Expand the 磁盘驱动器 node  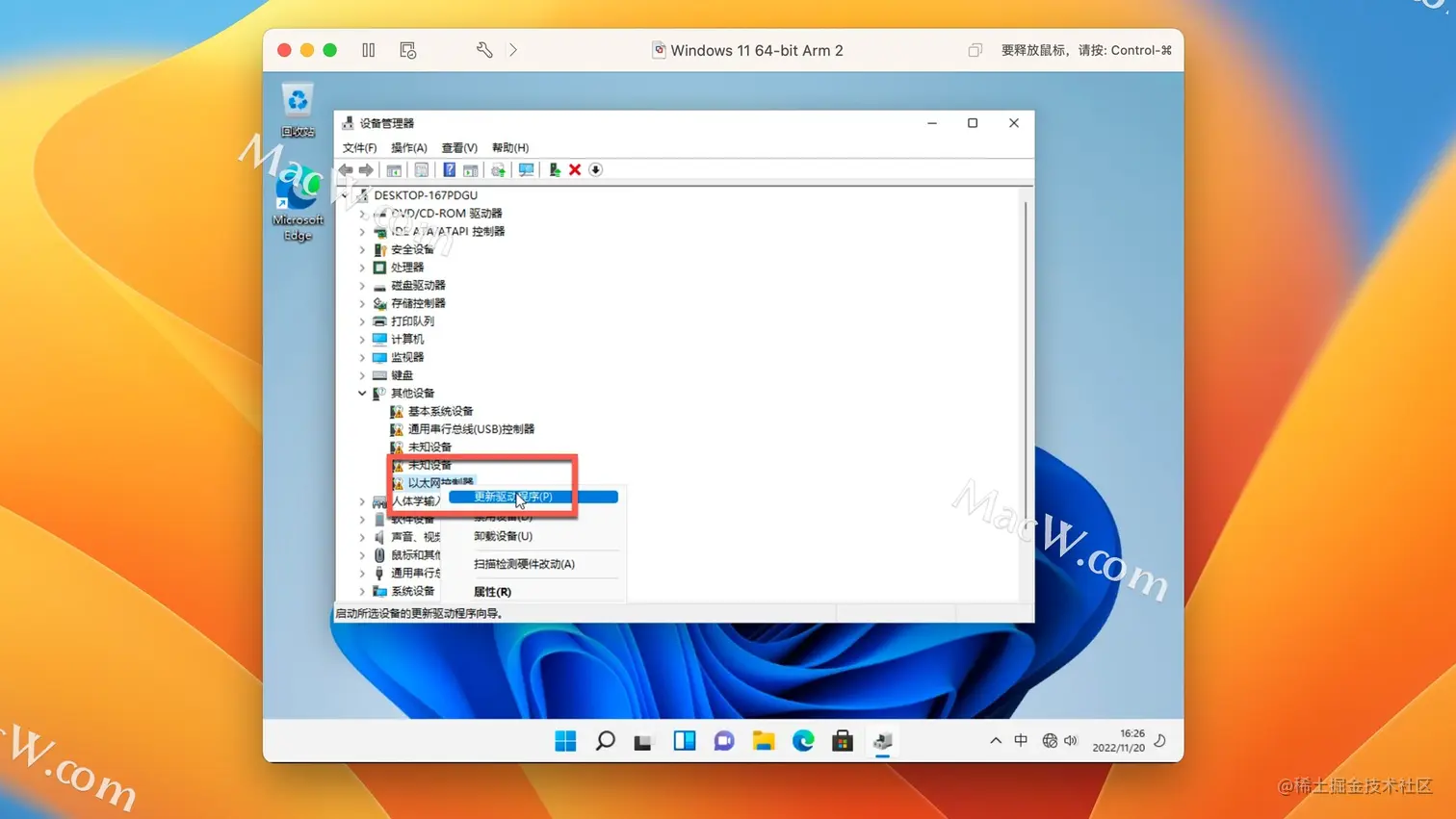[362, 286]
